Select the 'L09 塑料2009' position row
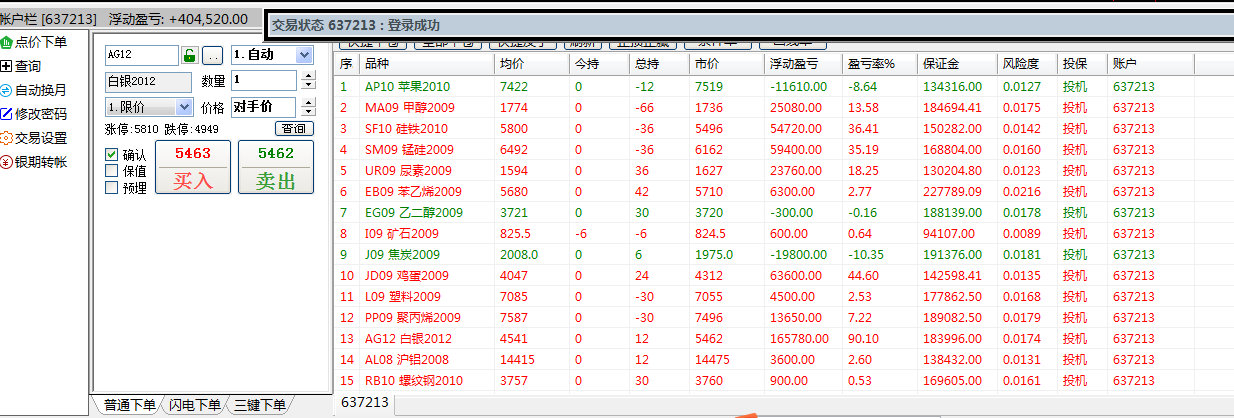Image resolution: width=1234 pixels, height=418 pixels. click(x=766, y=297)
